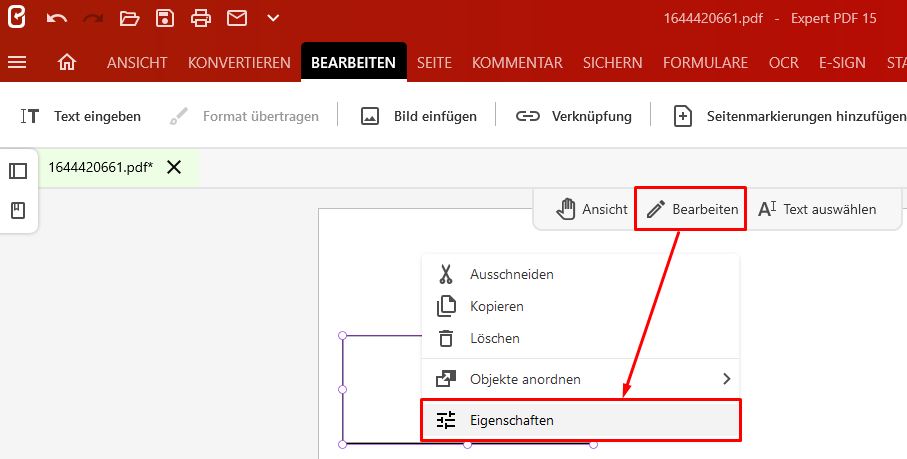Open the E-SIGN tab
Screen dimensions: 907x459
tap(842, 62)
